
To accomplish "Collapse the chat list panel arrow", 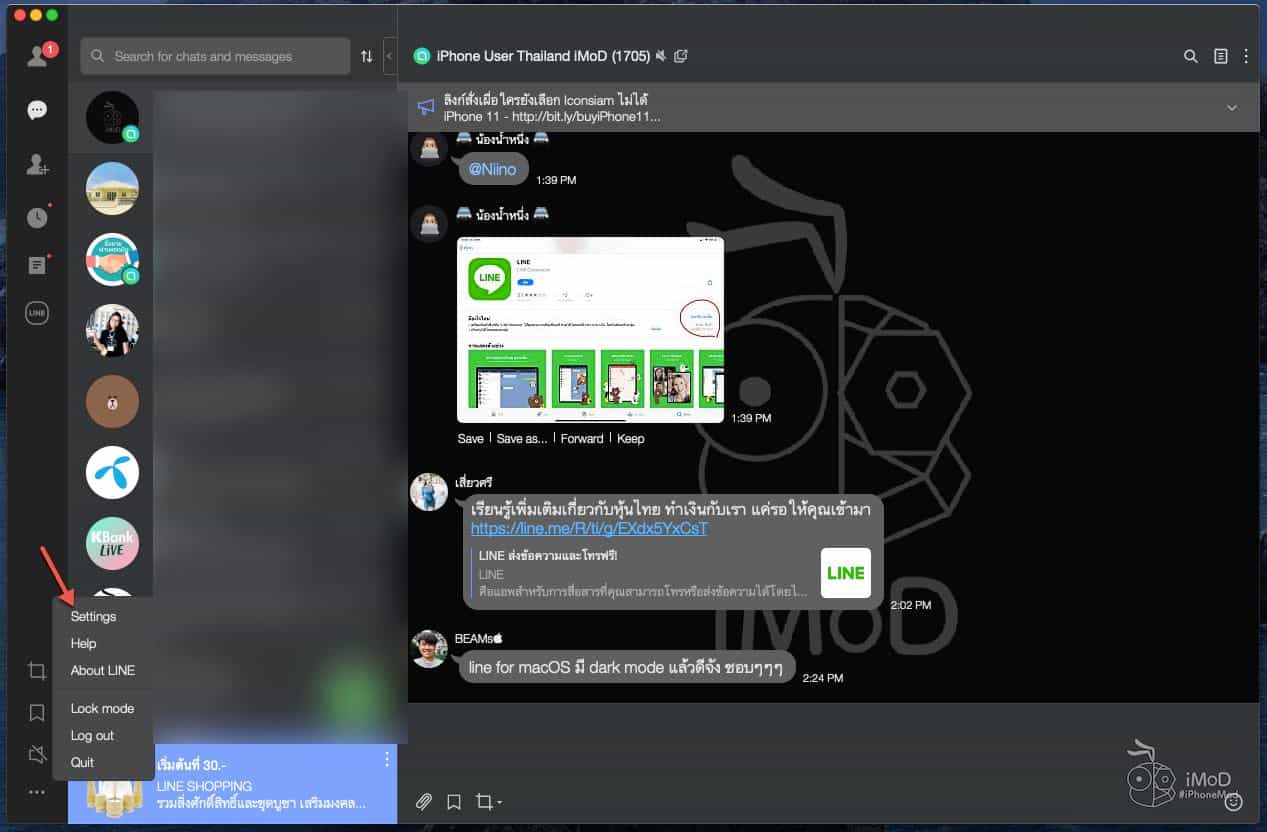I will point(389,57).
